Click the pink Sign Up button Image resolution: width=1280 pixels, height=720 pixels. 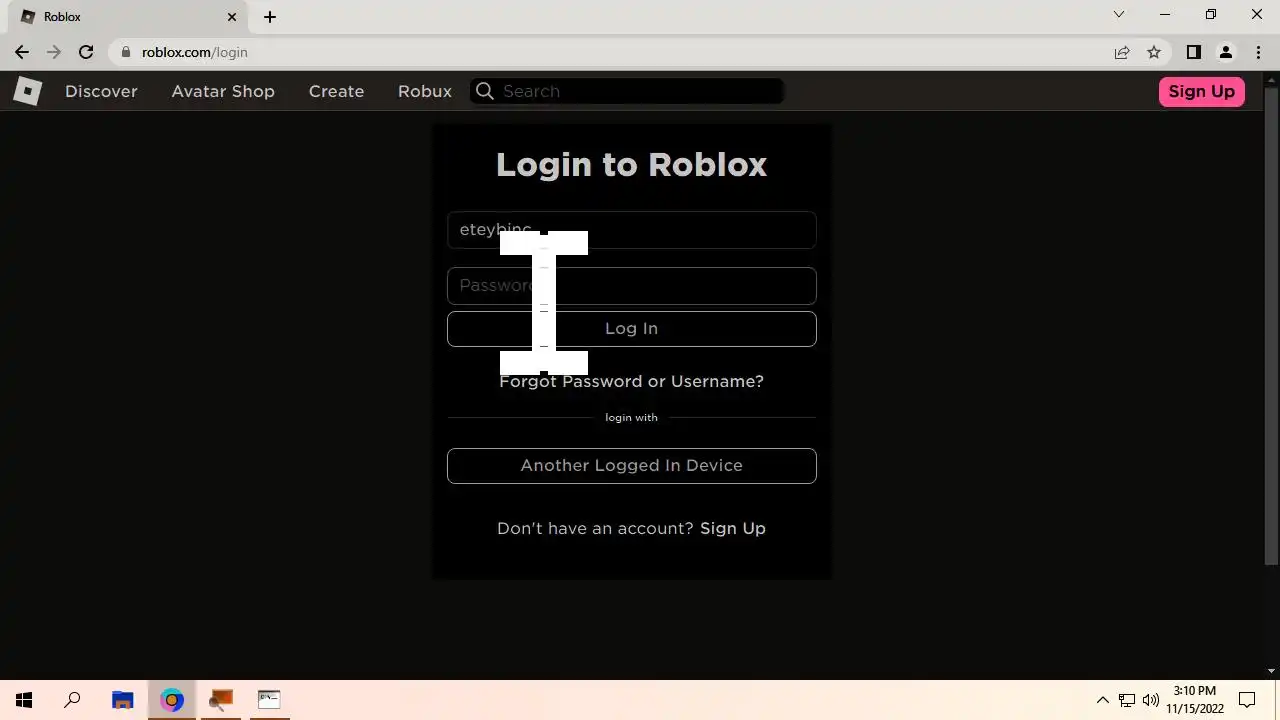coord(1201,91)
